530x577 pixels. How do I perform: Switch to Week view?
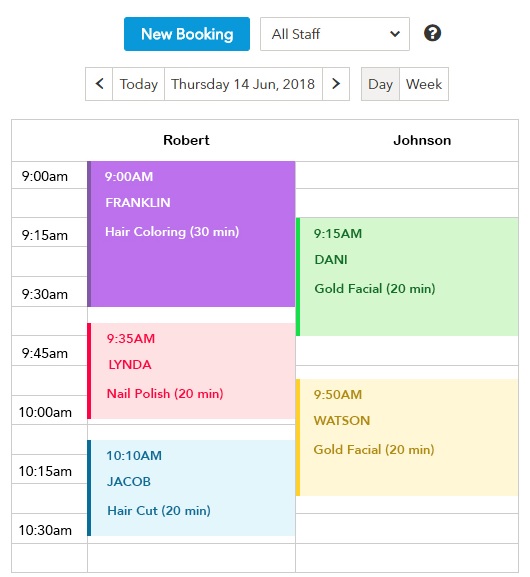[424, 84]
